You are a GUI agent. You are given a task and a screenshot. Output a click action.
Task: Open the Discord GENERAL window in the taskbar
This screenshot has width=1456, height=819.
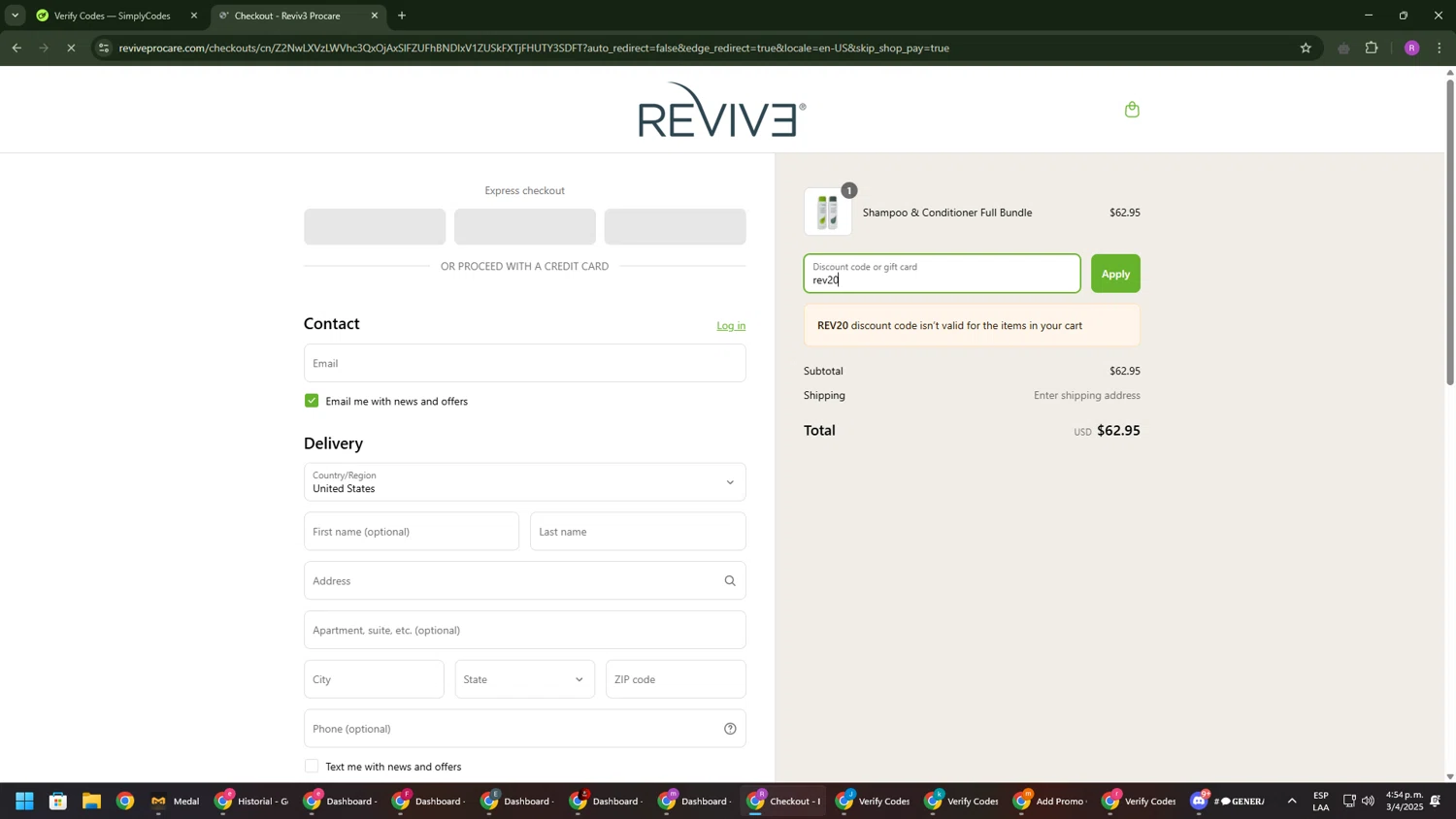point(1229,802)
